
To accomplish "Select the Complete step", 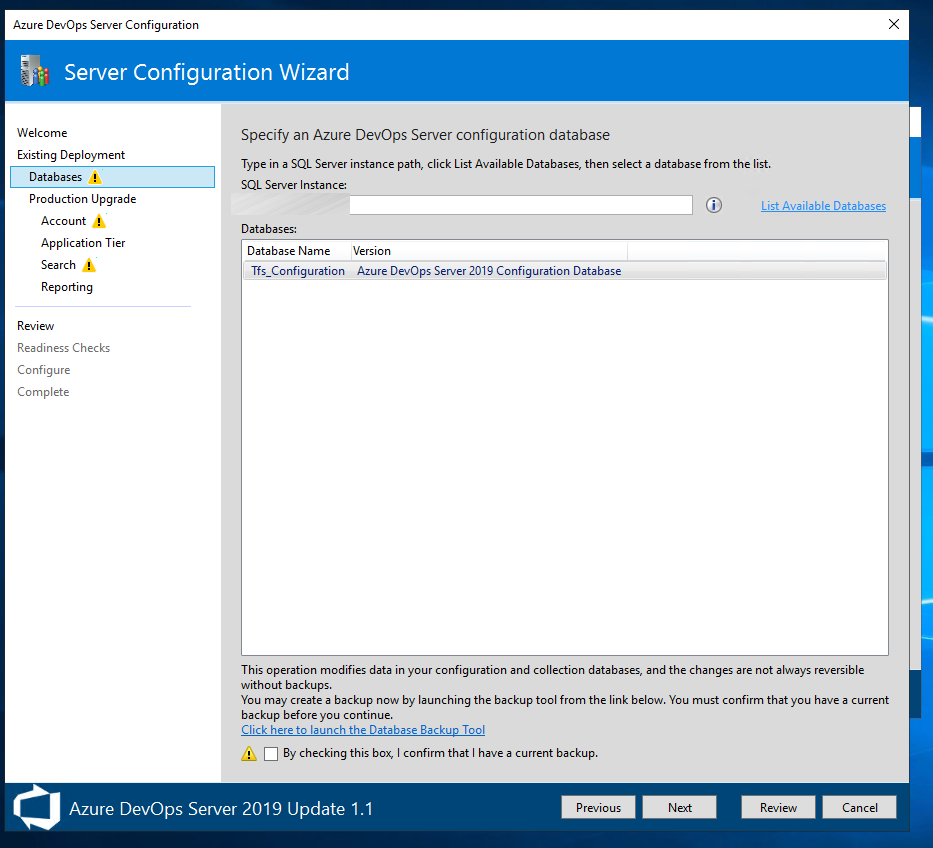I will click(x=43, y=392).
